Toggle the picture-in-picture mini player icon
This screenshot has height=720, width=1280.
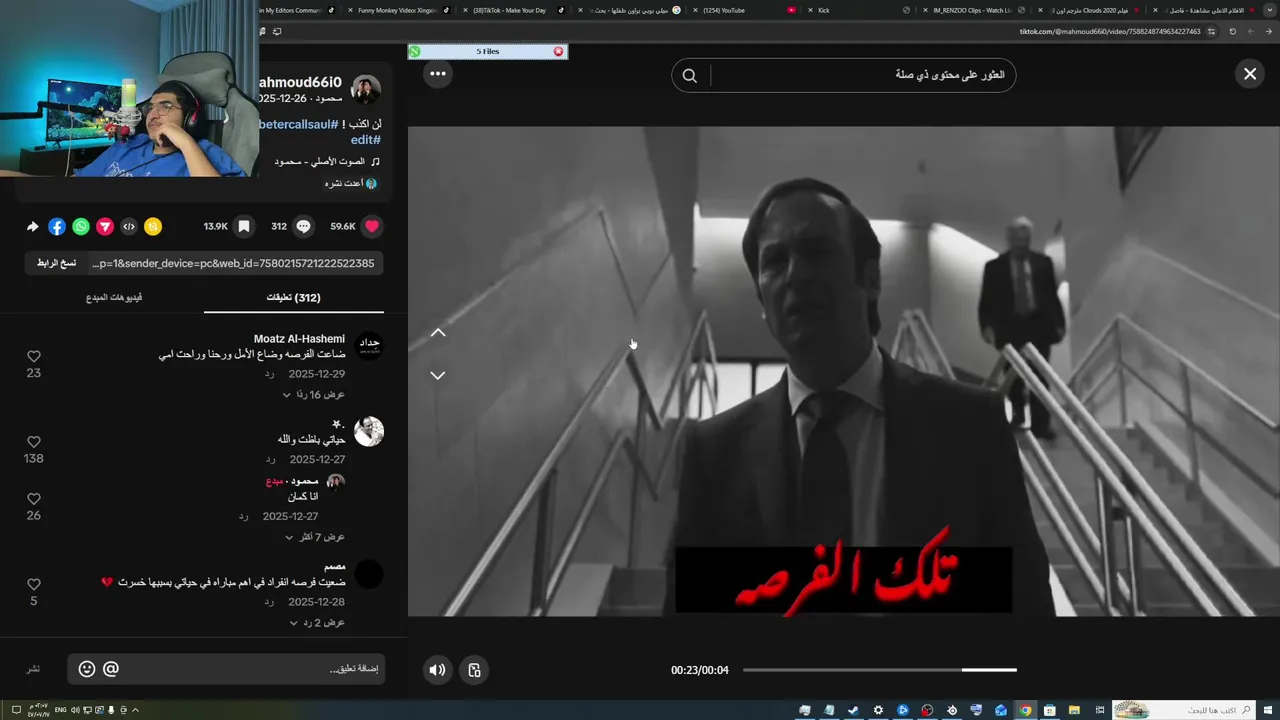tap(475, 670)
